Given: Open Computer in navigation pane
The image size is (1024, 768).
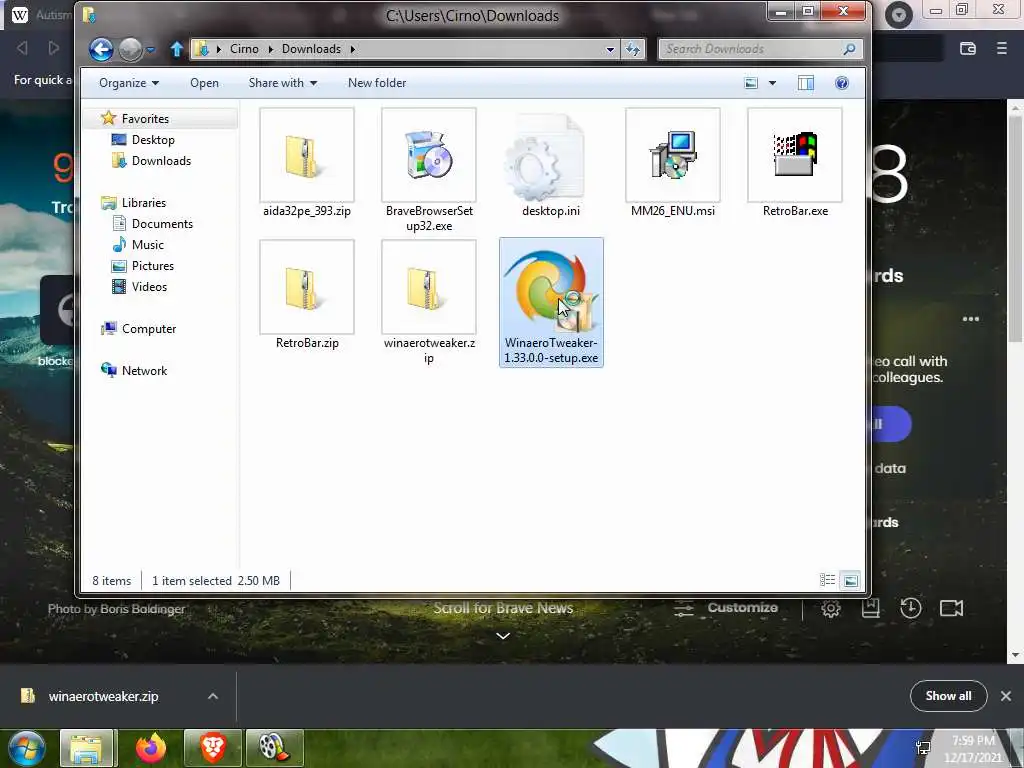Looking at the screenshot, I should point(149,328).
